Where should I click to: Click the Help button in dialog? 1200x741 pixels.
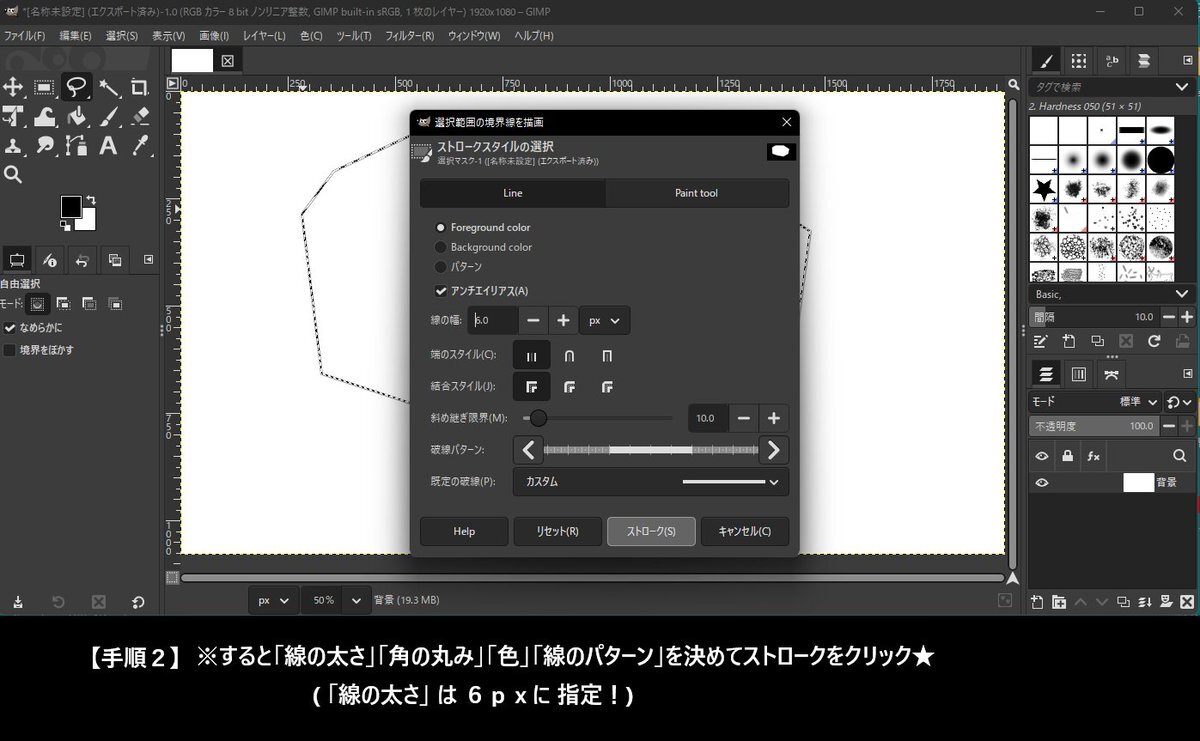(464, 531)
